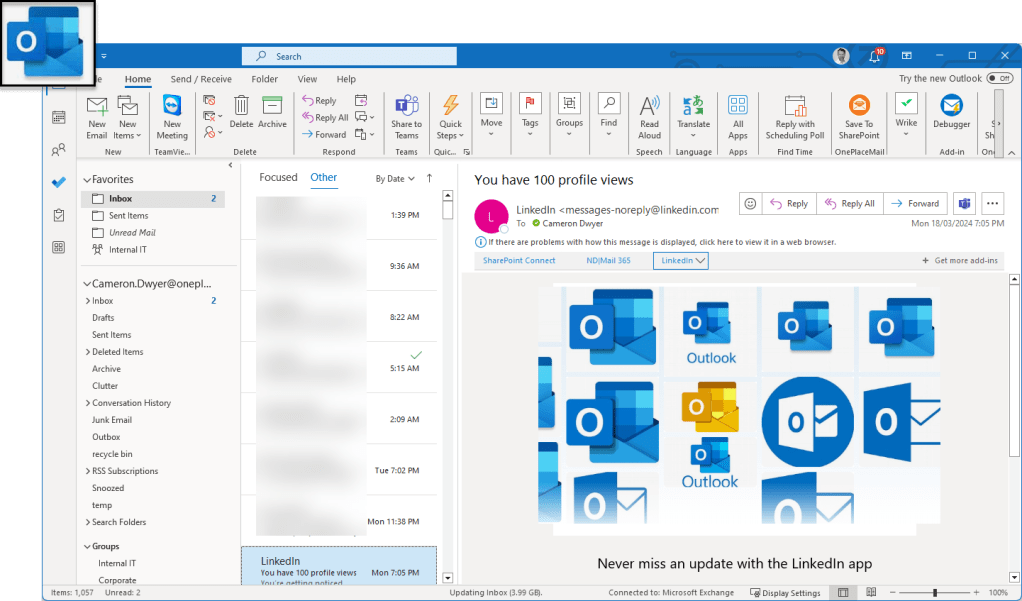Toggle Try the new Outlook switch
Viewport: 1022px width, 601px height.
click(998, 78)
